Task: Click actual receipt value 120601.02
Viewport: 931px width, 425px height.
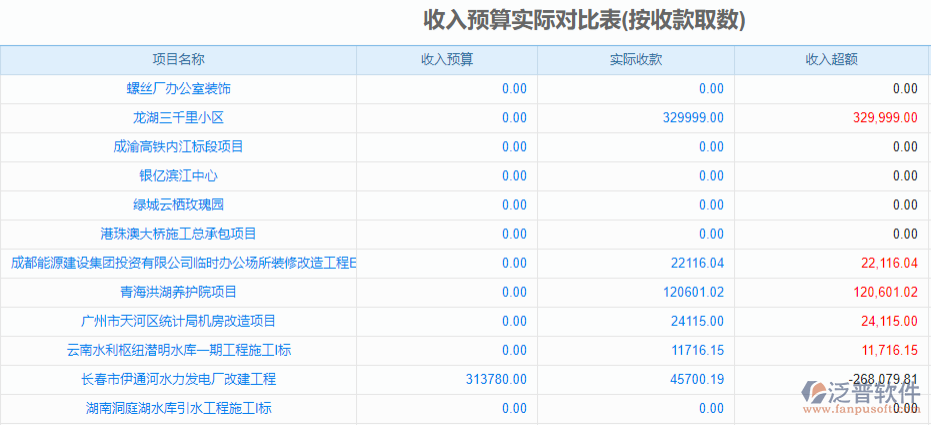Action: pyautogui.click(x=693, y=292)
